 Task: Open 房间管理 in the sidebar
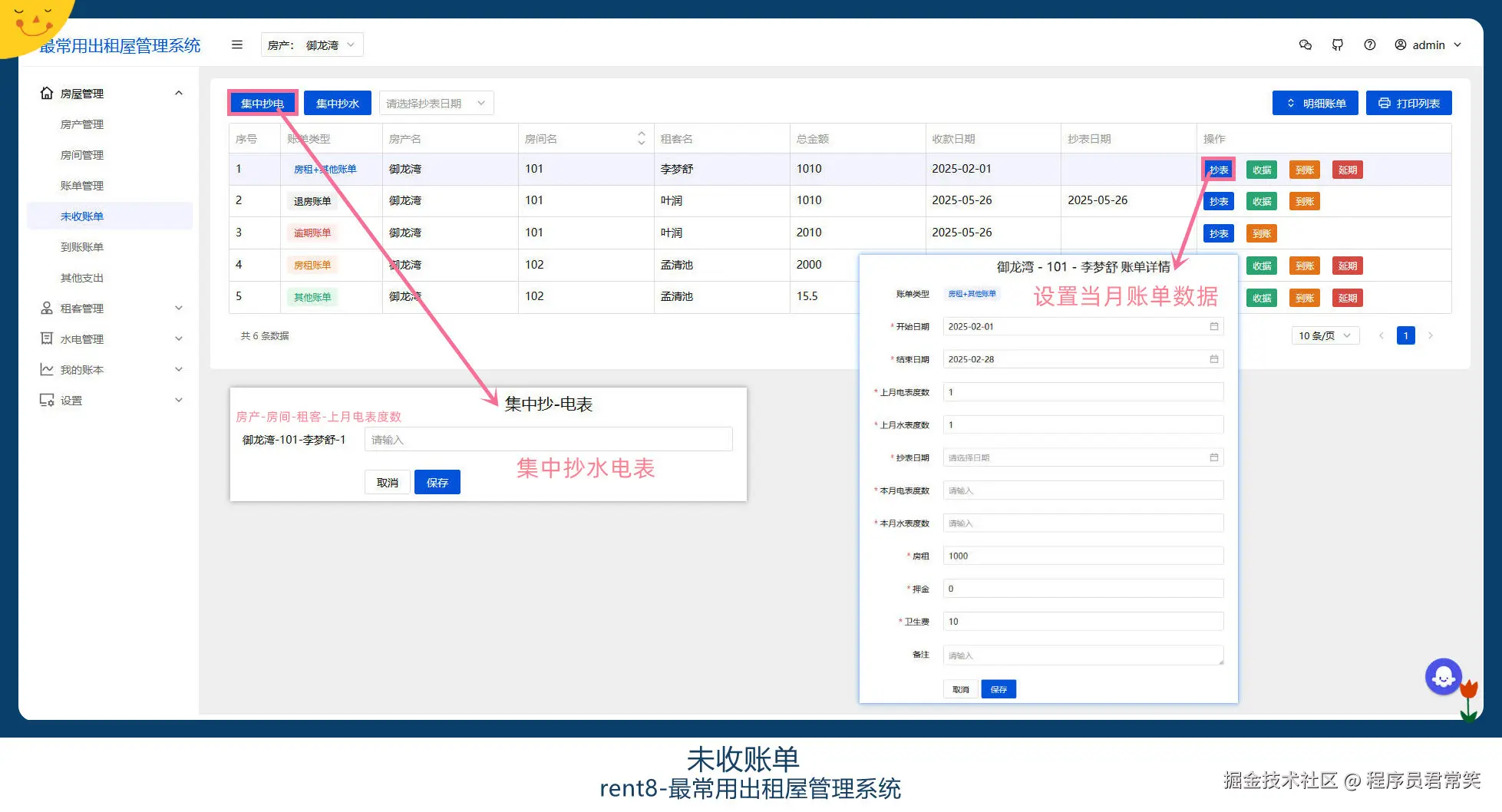(82, 155)
